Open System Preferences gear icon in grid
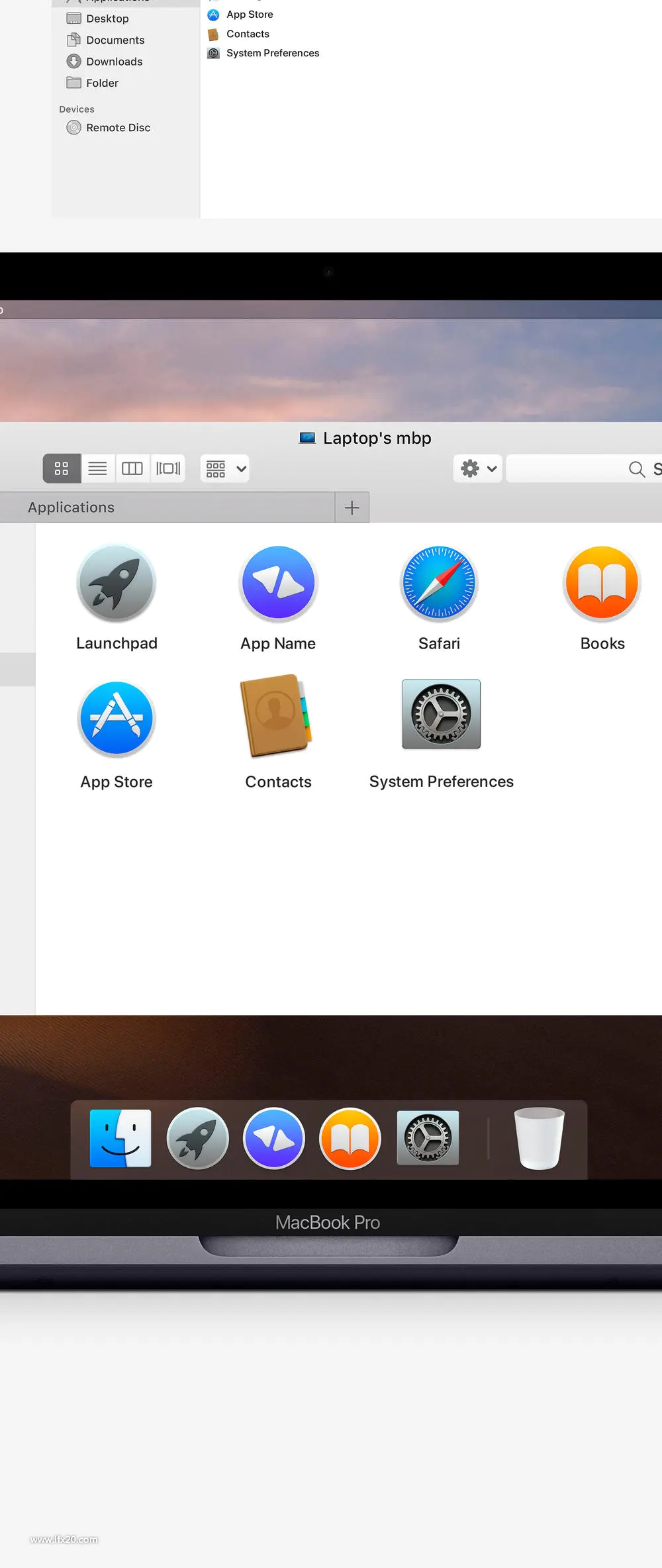 click(441, 714)
